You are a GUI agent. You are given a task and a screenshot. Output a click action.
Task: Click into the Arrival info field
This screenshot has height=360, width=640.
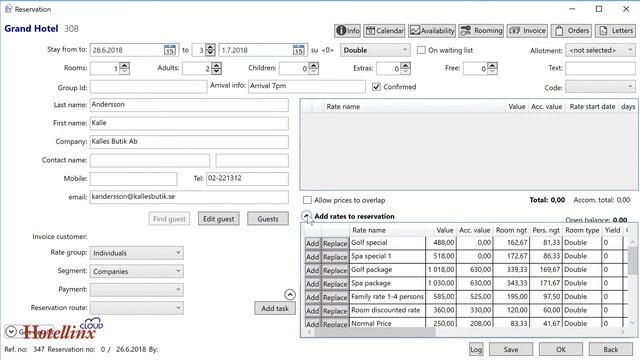(307, 87)
